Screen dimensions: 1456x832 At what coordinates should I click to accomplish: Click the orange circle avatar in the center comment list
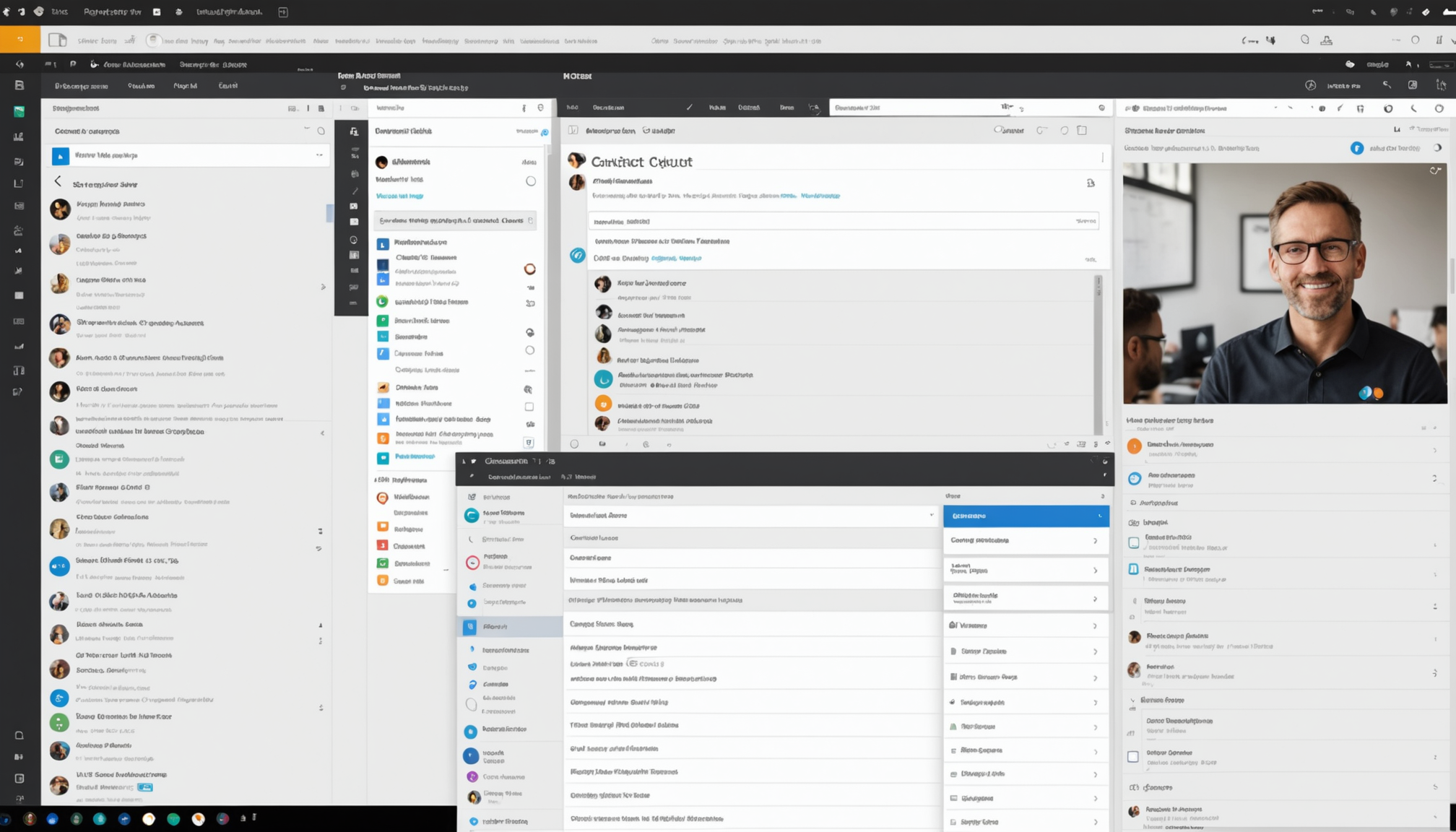[x=603, y=404]
